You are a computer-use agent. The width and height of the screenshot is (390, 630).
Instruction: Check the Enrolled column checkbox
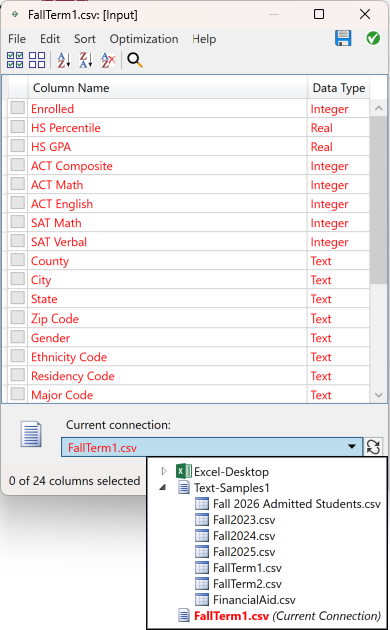coord(18,108)
